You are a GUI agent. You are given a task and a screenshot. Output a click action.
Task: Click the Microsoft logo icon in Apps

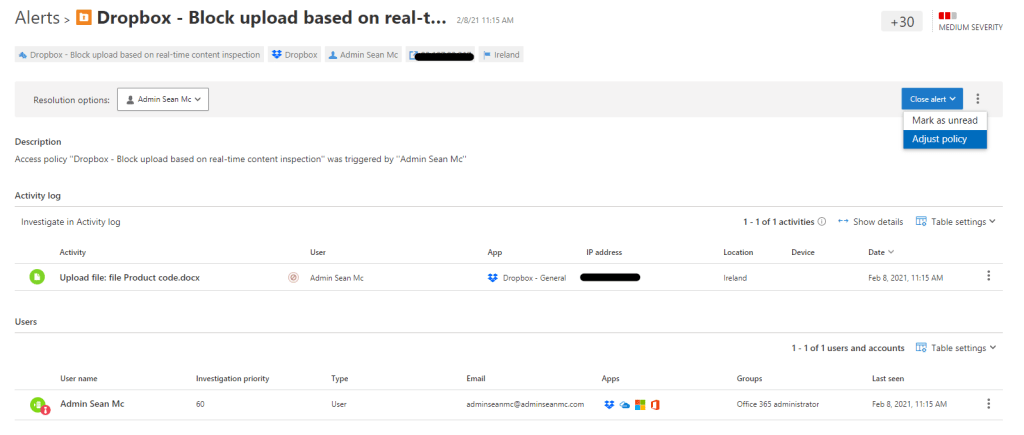pyautogui.click(x=640, y=404)
